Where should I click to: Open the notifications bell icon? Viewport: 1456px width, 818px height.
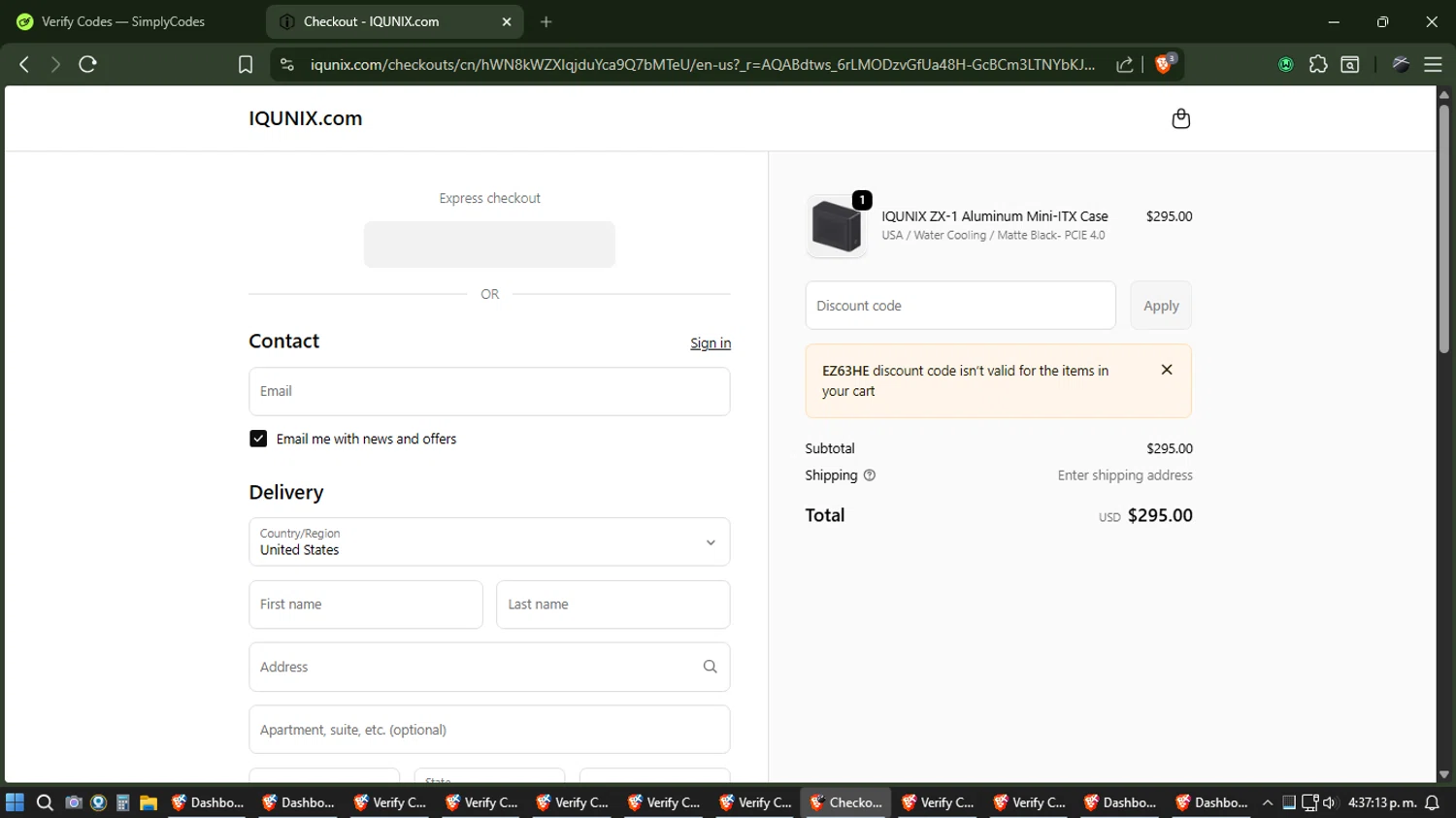tap(1433, 802)
